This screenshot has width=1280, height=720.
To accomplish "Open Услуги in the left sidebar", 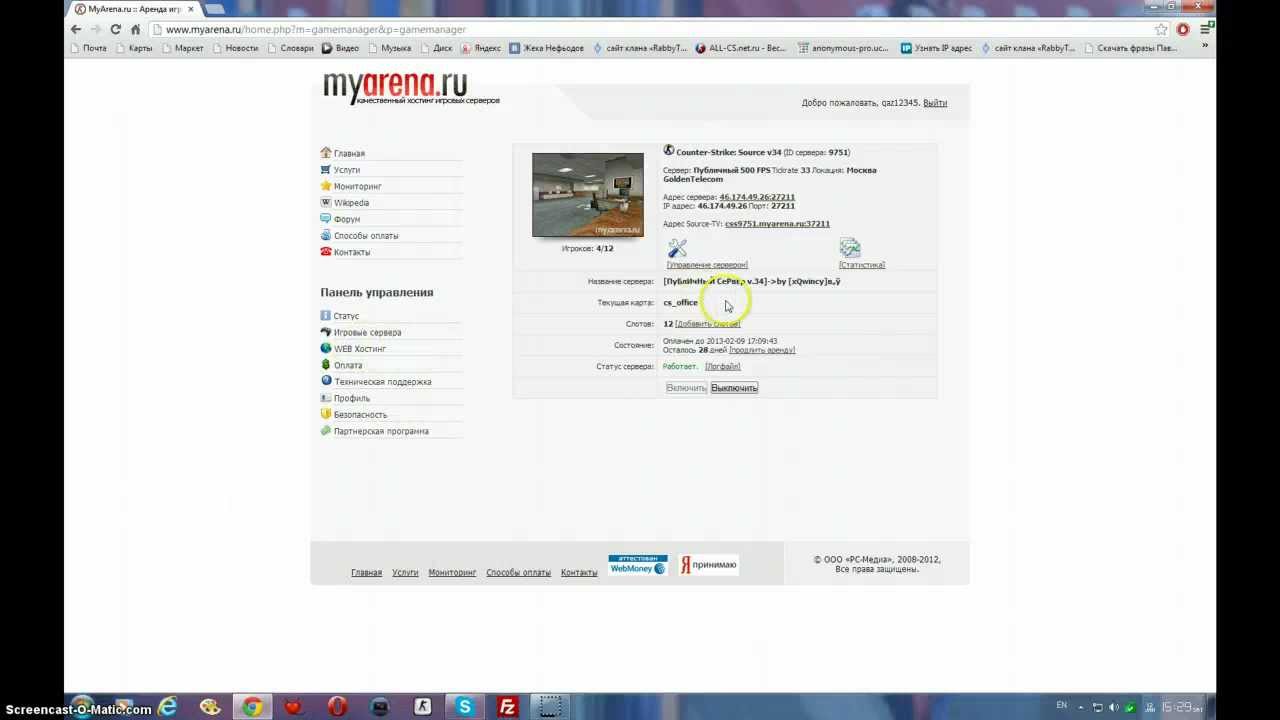I will pos(347,170).
